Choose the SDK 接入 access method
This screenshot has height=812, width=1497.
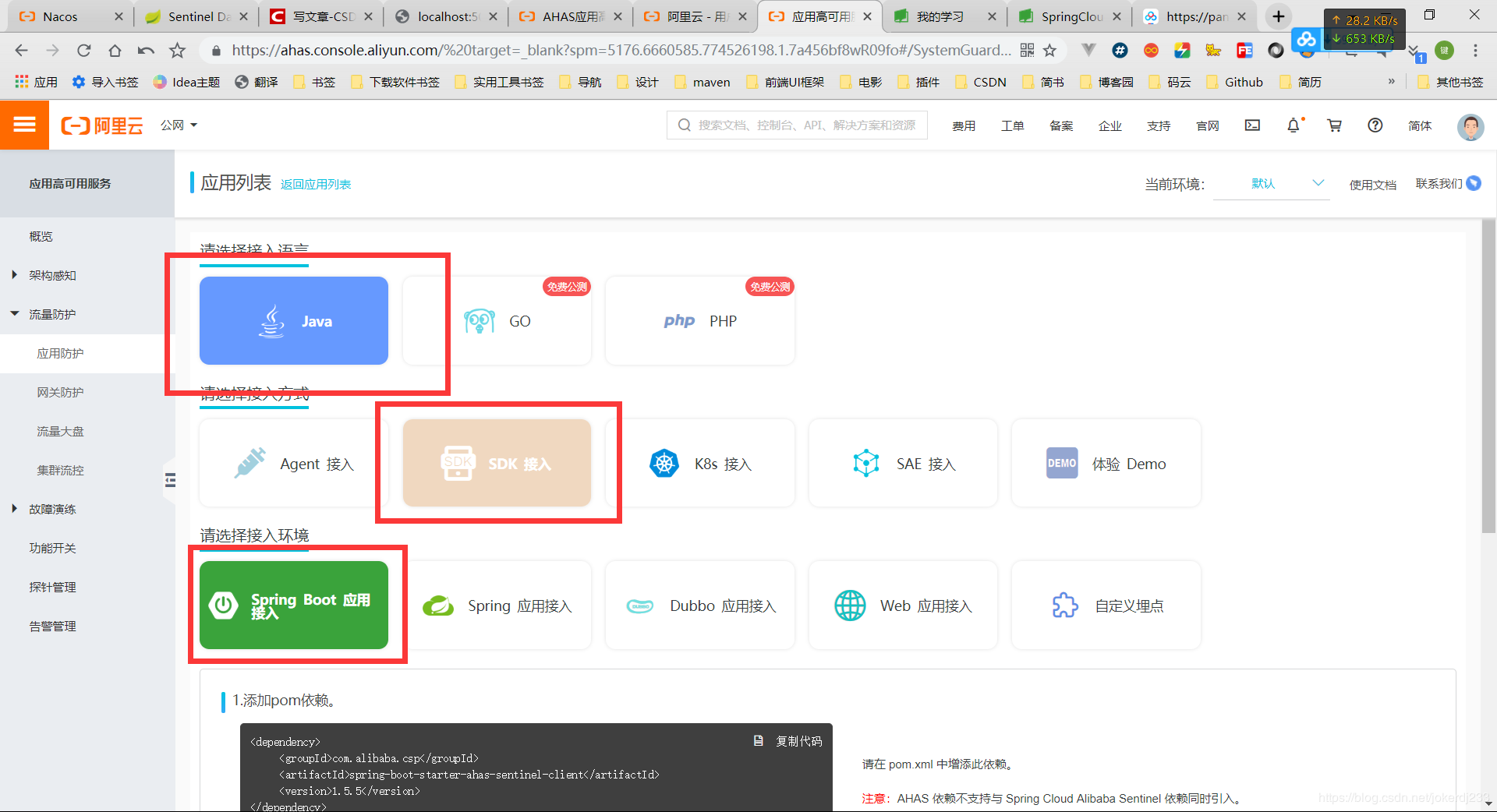pos(497,463)
